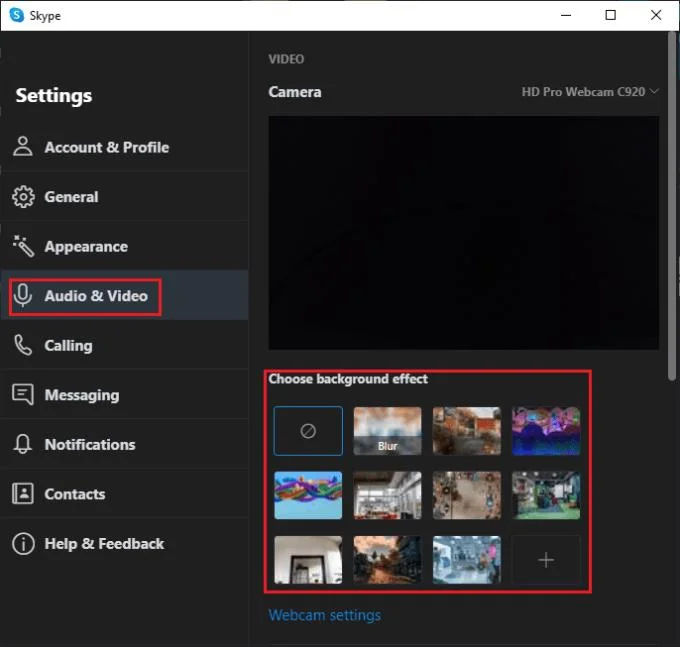Select Audio & Video settings
The image size is (680, 647).
pyautogui.click(x=124, y=296)
